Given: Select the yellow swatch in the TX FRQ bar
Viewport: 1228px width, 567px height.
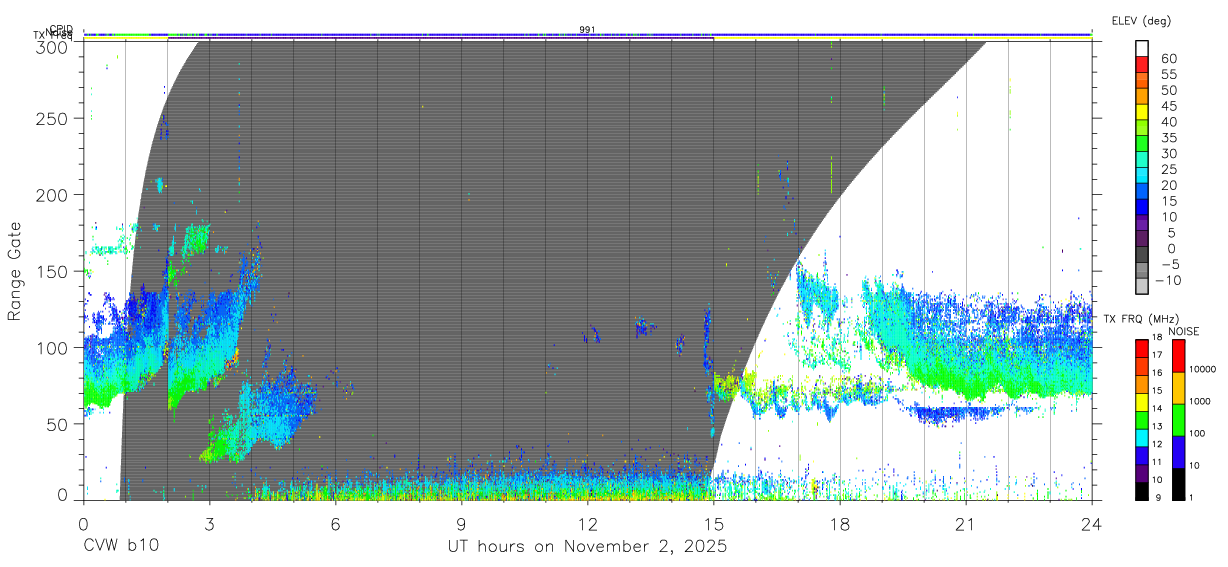Looking at the screenshot, I should tap(1142, 401).
